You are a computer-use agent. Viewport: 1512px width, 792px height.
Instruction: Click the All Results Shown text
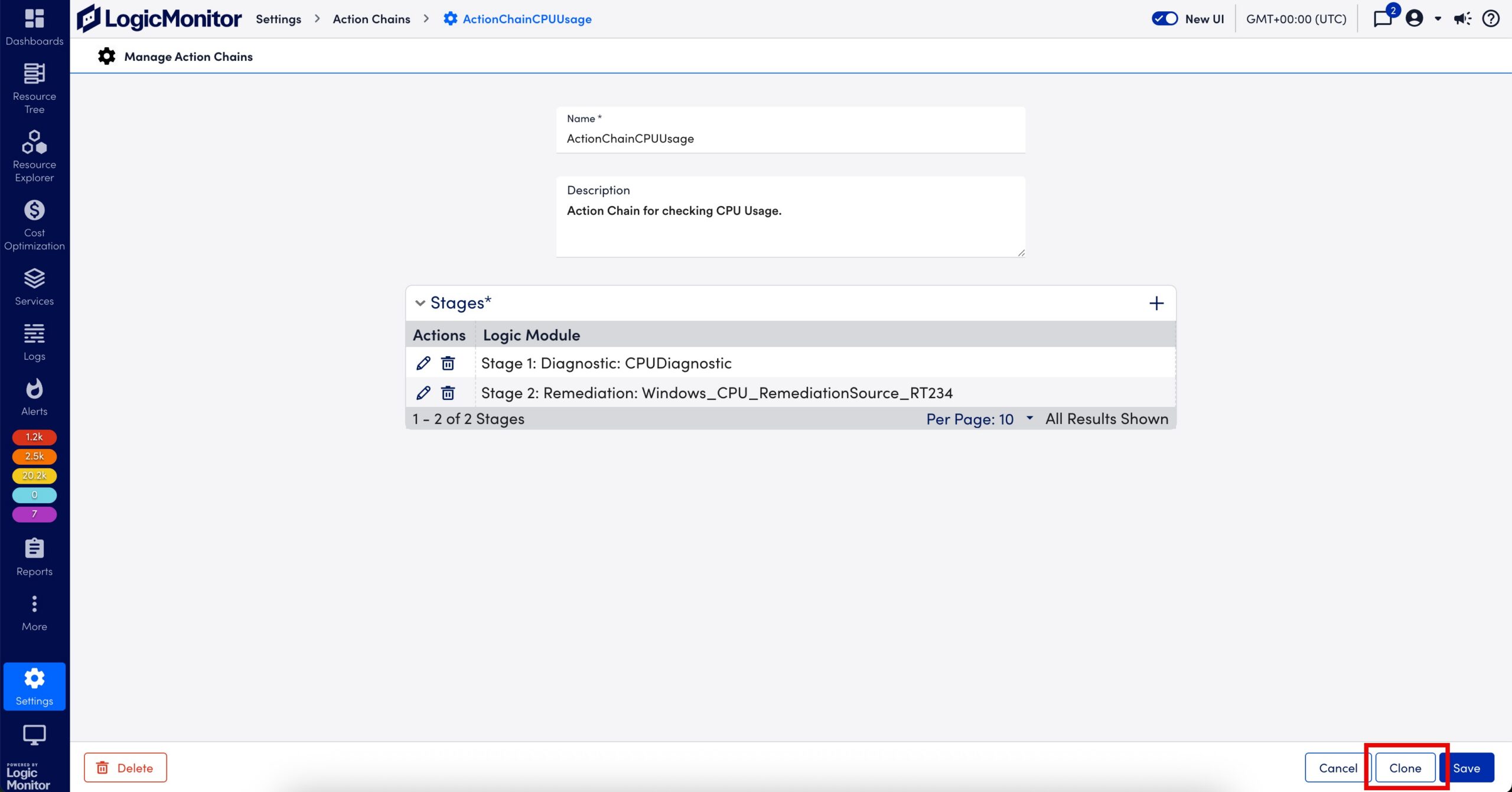point(1107,419)
